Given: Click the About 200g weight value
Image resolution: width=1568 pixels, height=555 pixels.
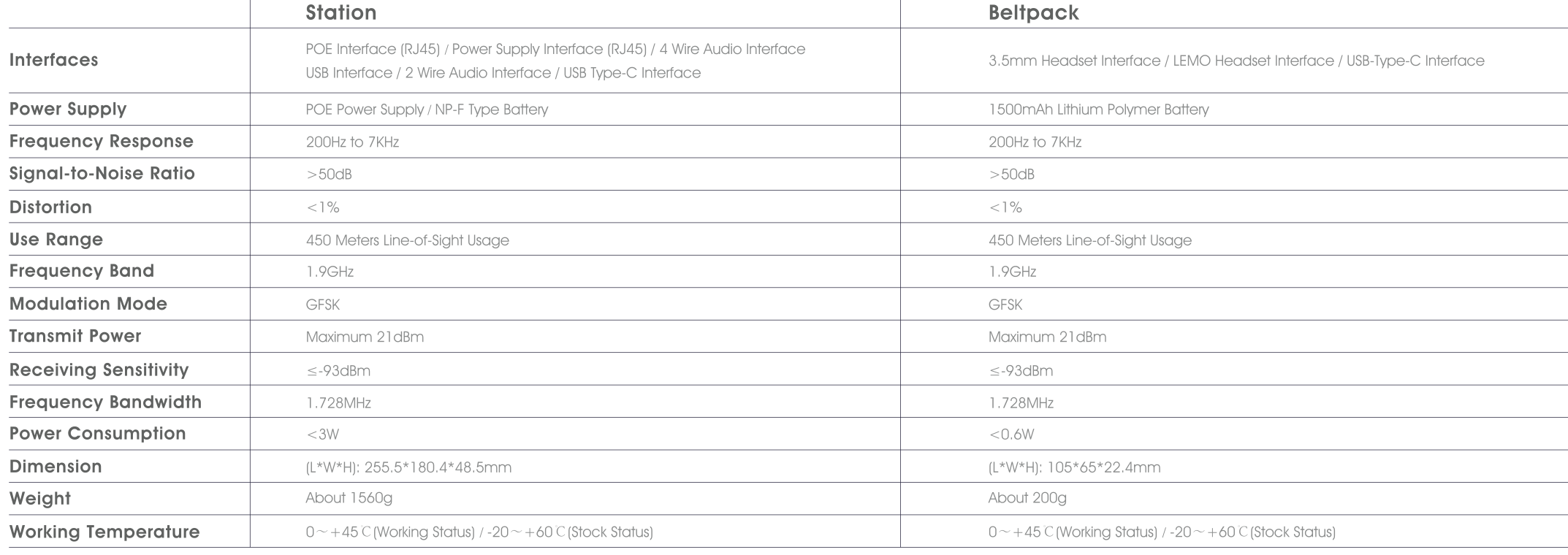Looking at the screenshot, I should (x=1027, y=499).
